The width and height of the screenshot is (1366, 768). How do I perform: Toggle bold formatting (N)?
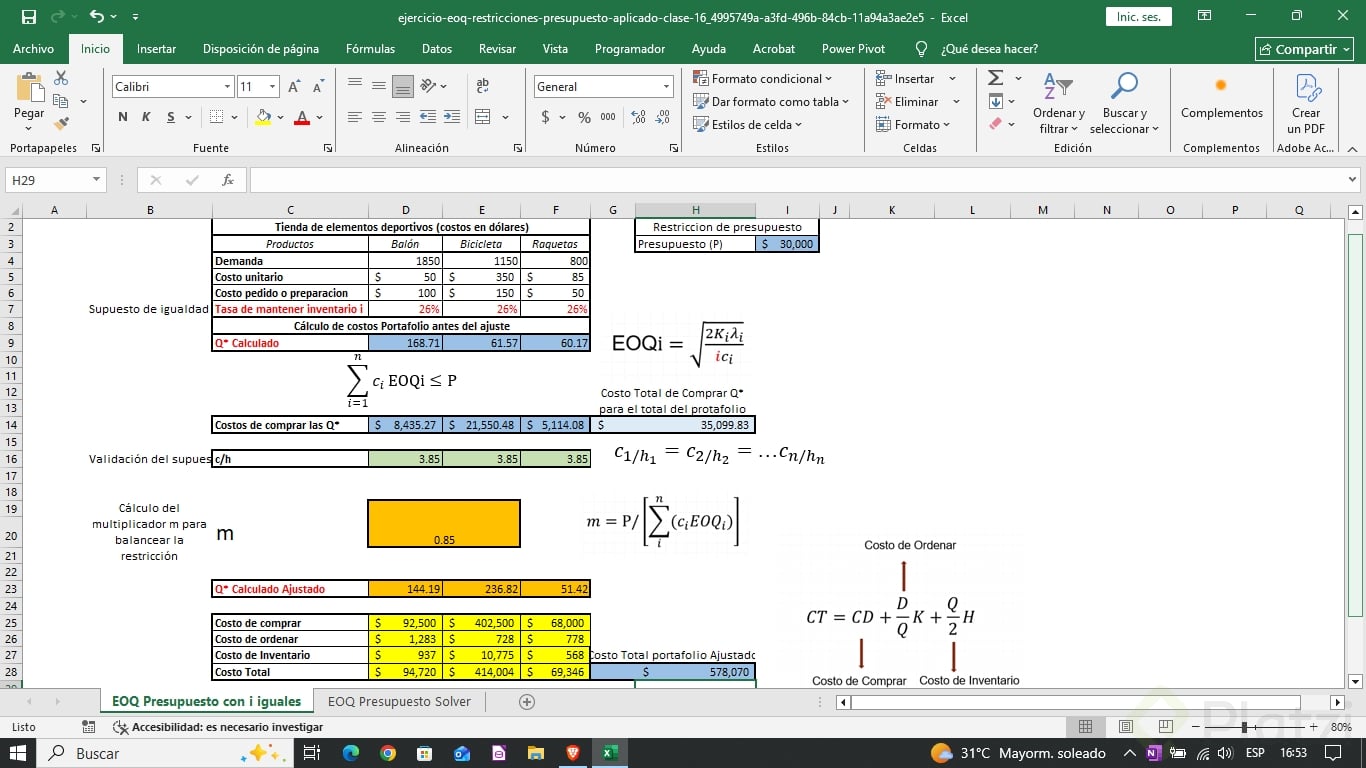[123, 117]
